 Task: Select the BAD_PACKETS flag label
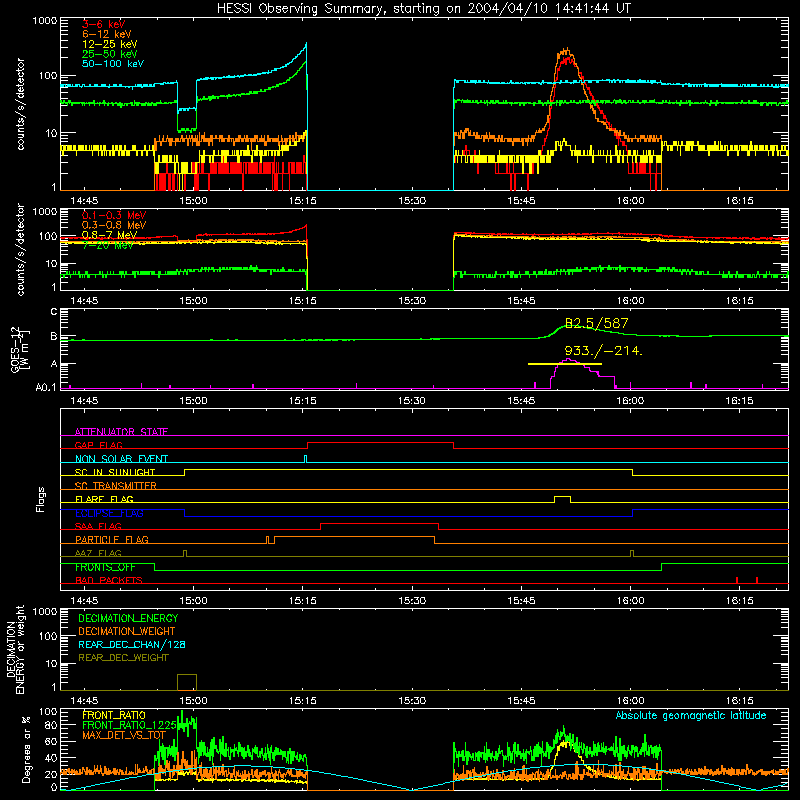pyautogui.click(x=109, y=580)
